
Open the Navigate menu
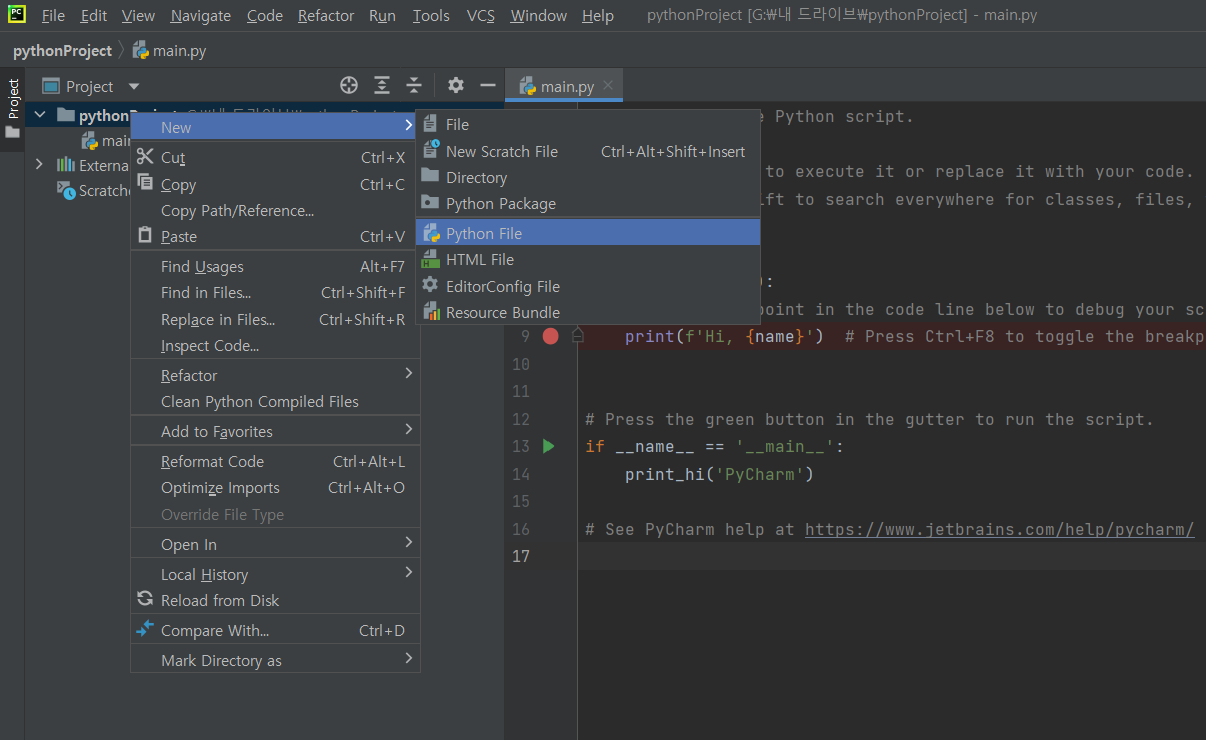click(201, 16)
